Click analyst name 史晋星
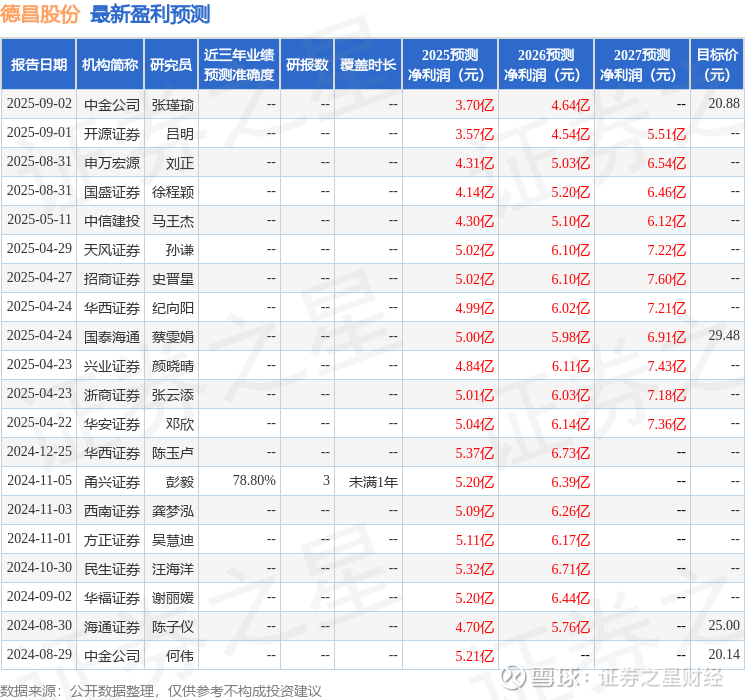 [173, 279]
